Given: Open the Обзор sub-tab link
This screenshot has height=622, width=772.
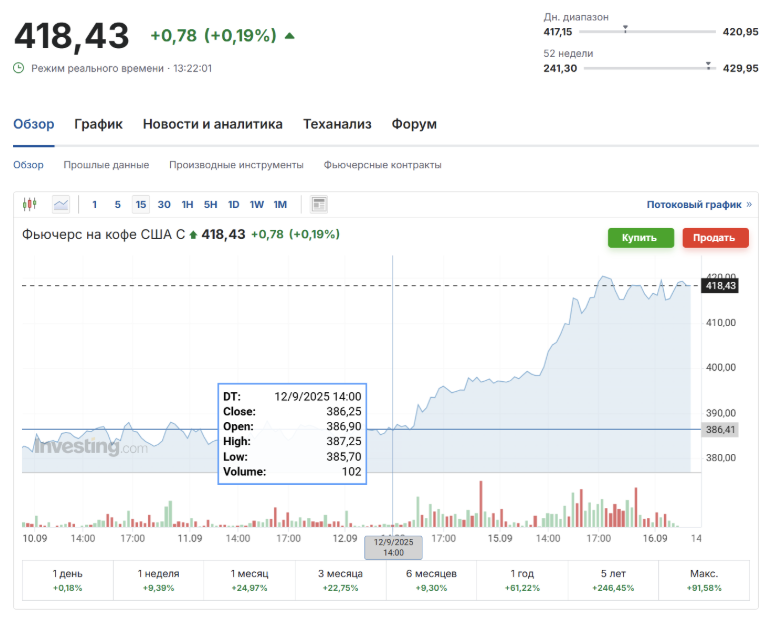Looking at the screenshot, I should coord(28,165).
